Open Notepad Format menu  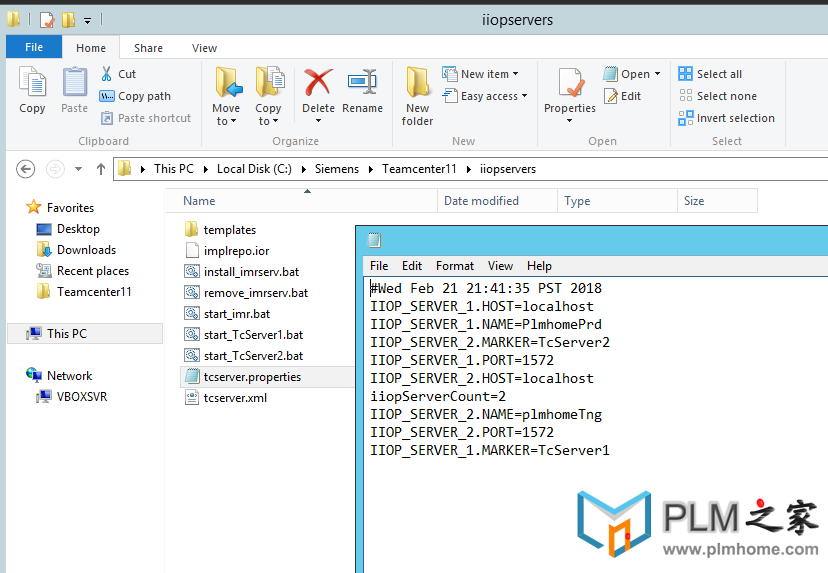click(455, 266)
